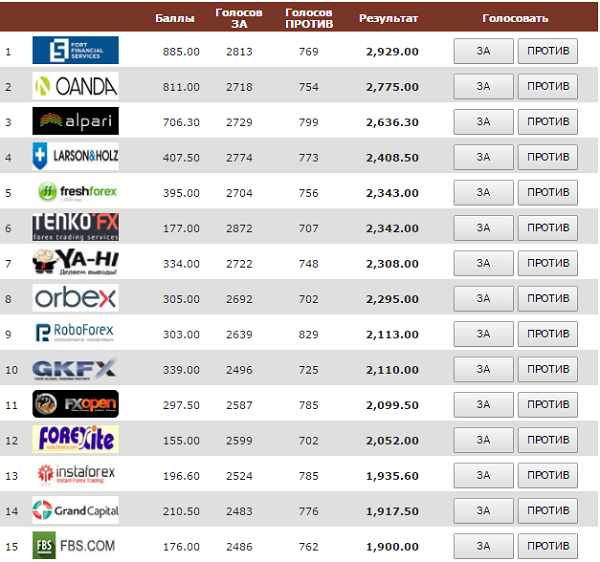The width and height of the screenshot is (600, 562).
Task: Open the TenkoFX logo
Action: [x=75, y=227]
